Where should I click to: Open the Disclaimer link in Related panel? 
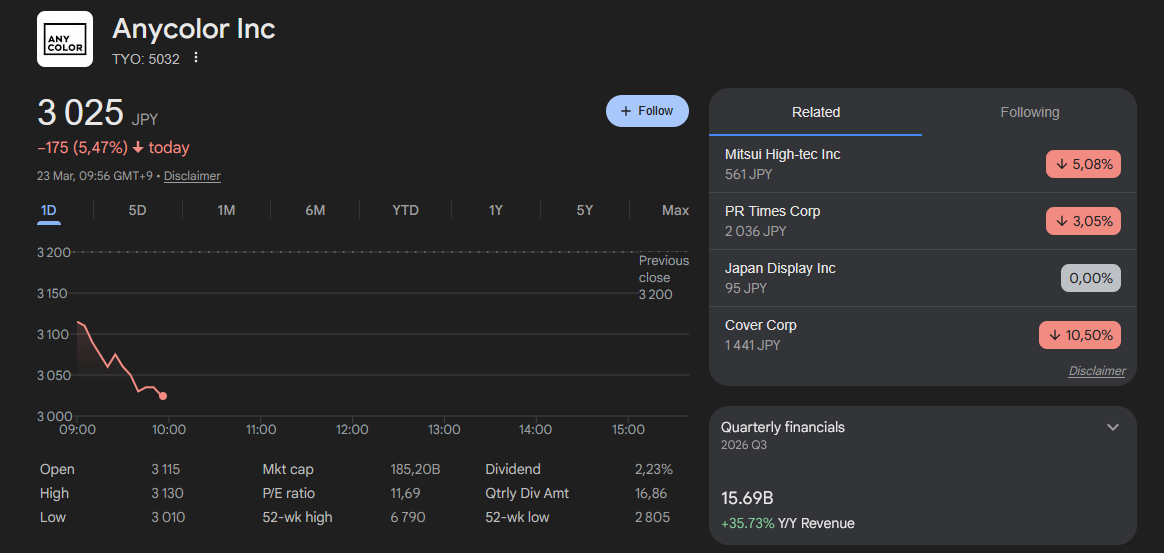[x=1096, y=371]
